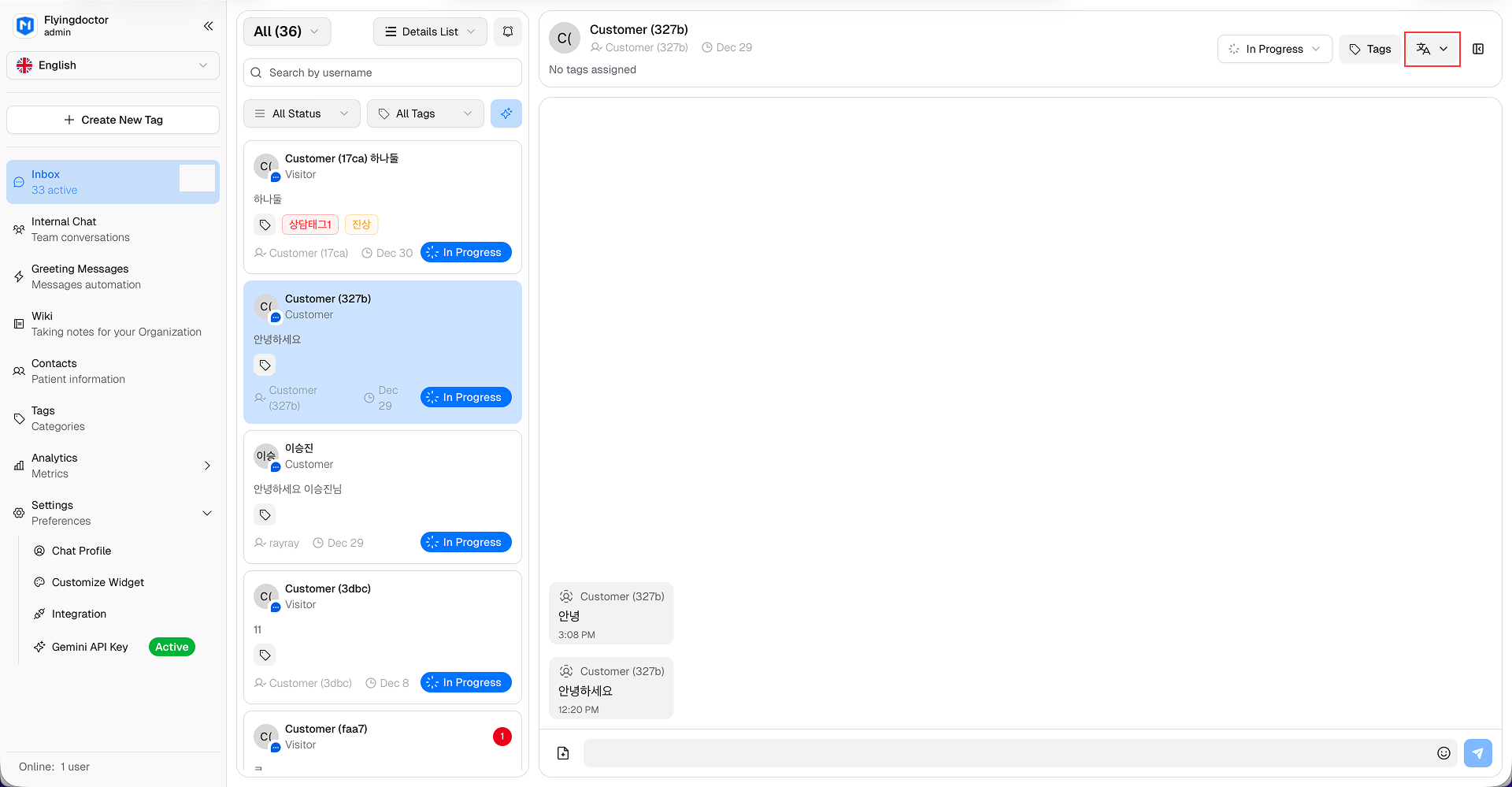Image resolution: width=1512 pixels, height=787 pixels.
Task: Click the AI sparkles filter icon
Action: click(506, 113)
